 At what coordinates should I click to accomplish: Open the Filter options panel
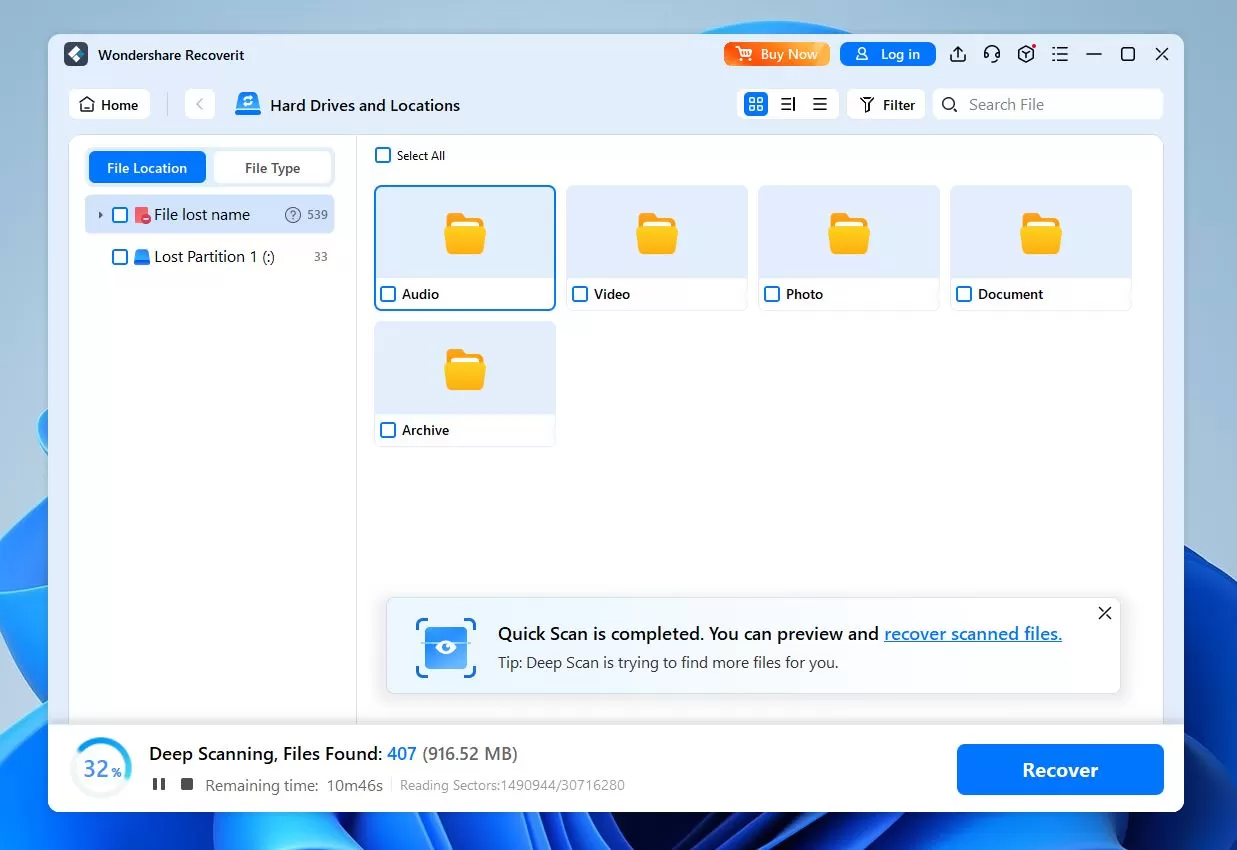point(887,104)
